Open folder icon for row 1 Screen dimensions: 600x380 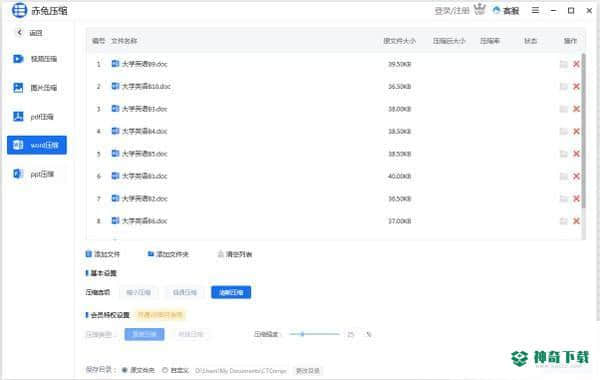[564, 64]
